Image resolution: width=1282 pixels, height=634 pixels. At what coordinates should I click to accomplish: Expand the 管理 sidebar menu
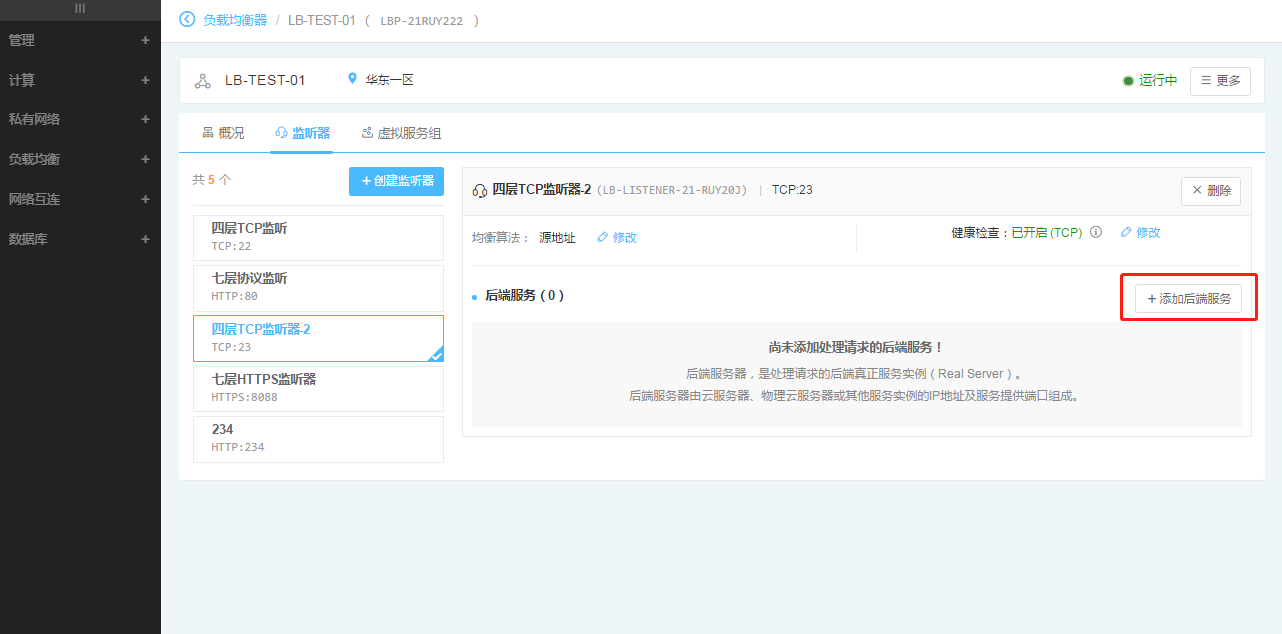pos(145,41)
